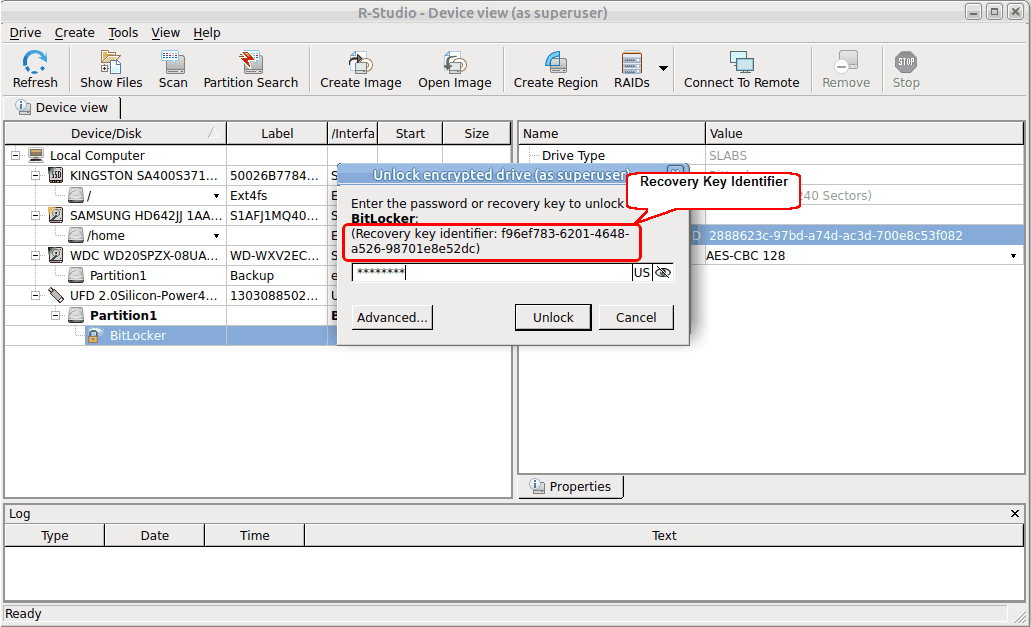Image resolution: width=1031 pixels, height=627 pixels.
Task: Open the / partition dropdown arrow
Action: (x=216, y=196)
